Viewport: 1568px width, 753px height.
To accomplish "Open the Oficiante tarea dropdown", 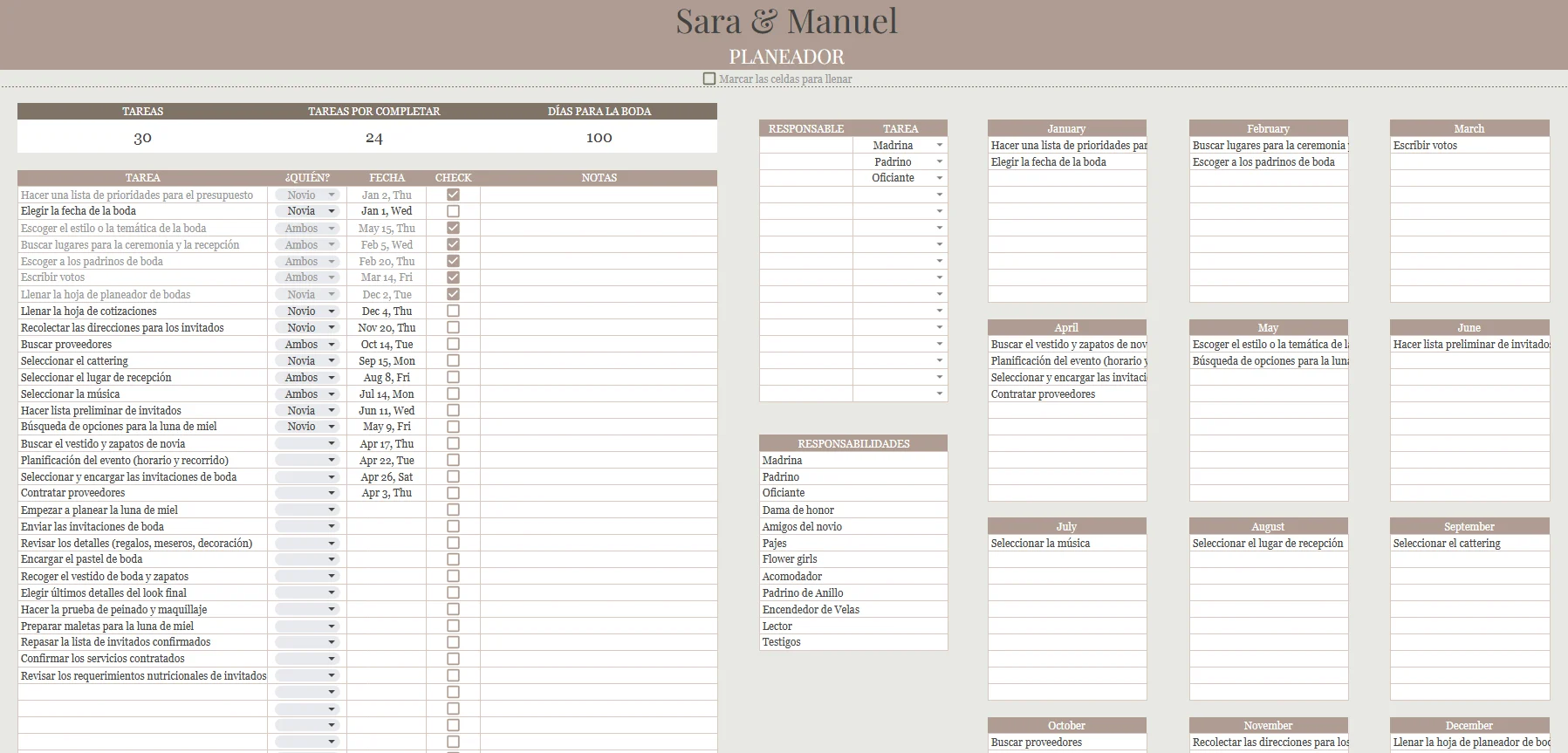I will (940, 178).
